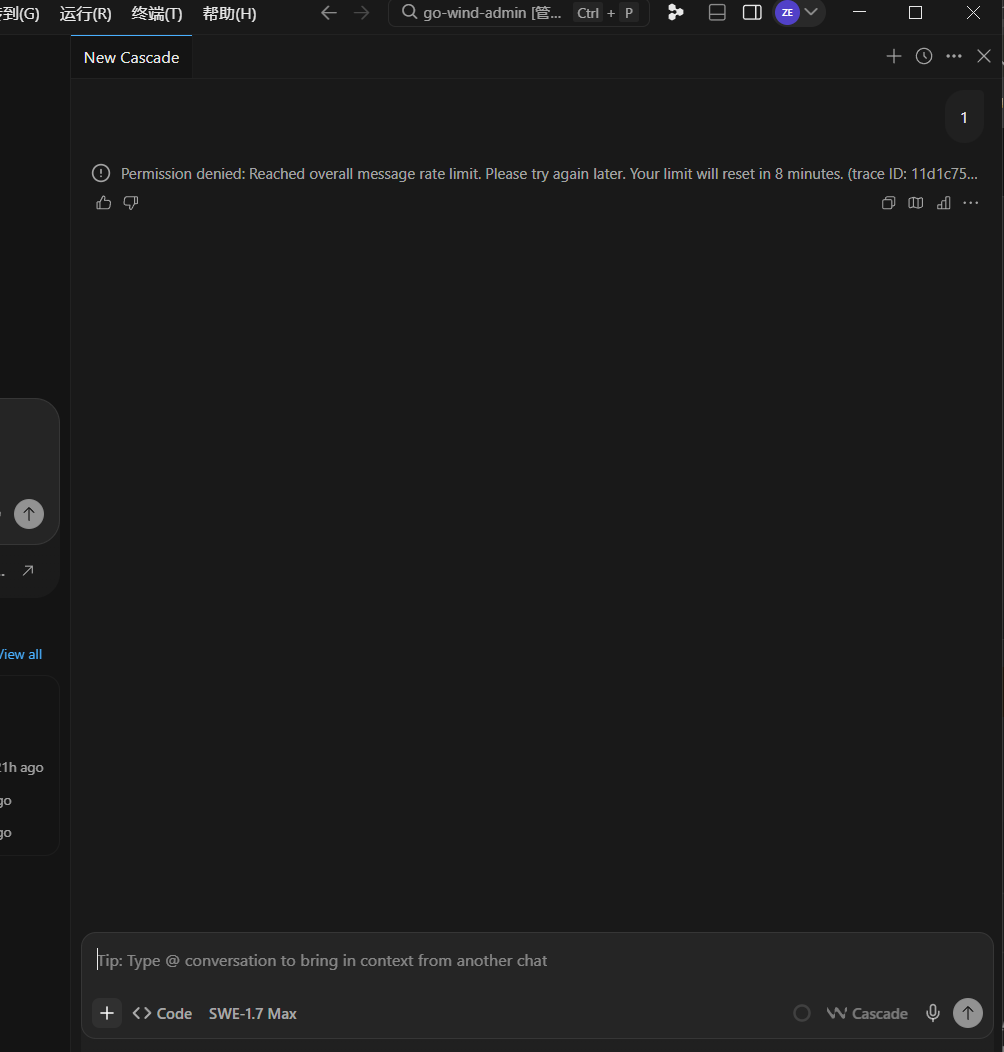Toggle the side panel layout
Viewport: 1004px width, 1052px height.
click(x=752, y=13)
